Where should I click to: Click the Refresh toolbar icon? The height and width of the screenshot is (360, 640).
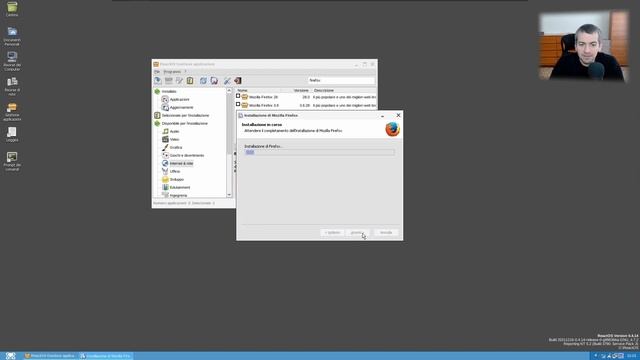click(203, 80)
